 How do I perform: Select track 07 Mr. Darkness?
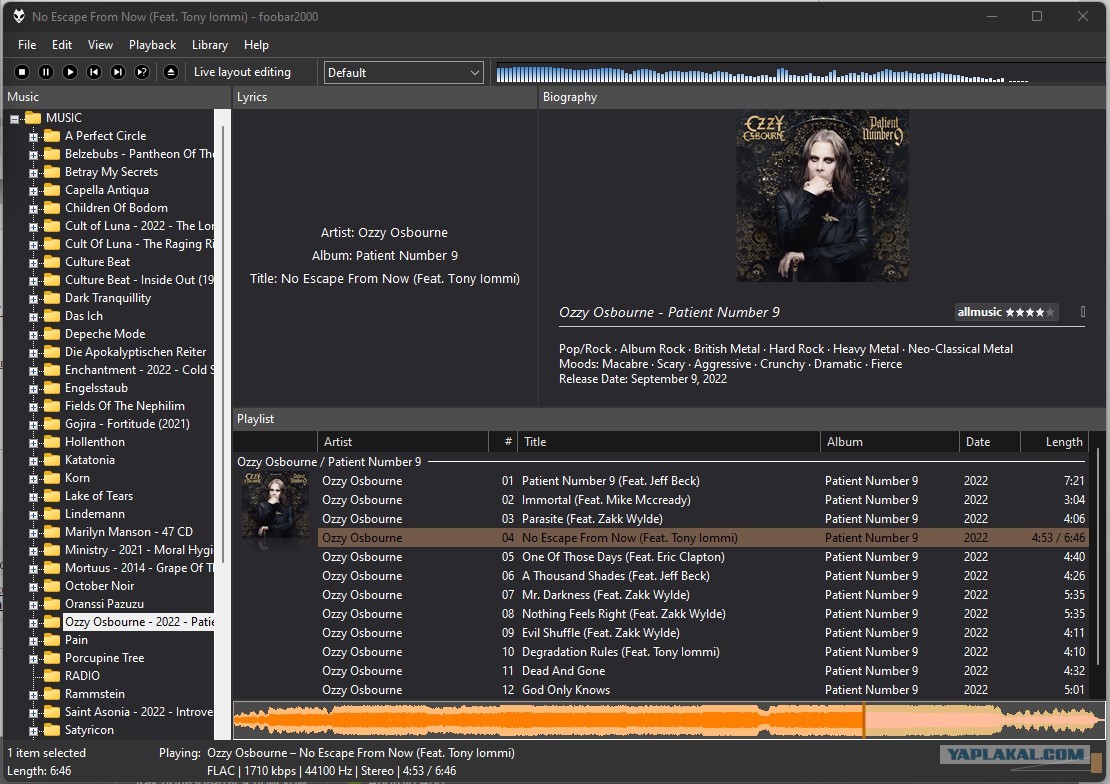click(x=702, y=595)
